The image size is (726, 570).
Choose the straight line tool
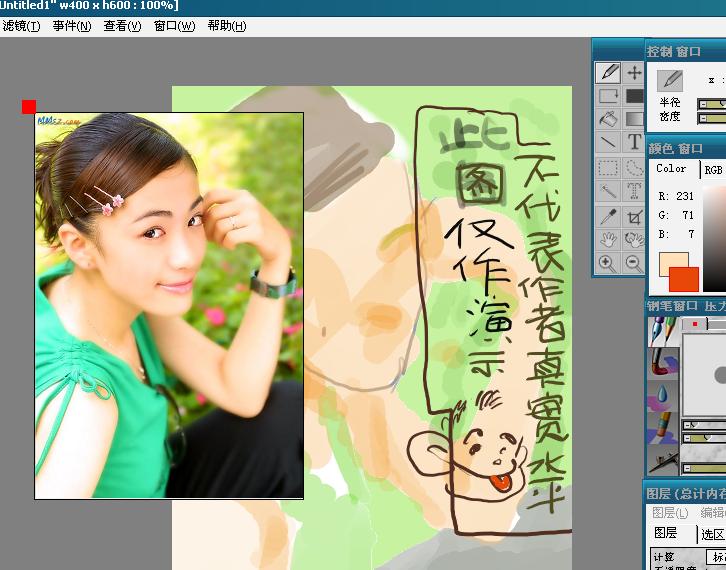[608, 142]
